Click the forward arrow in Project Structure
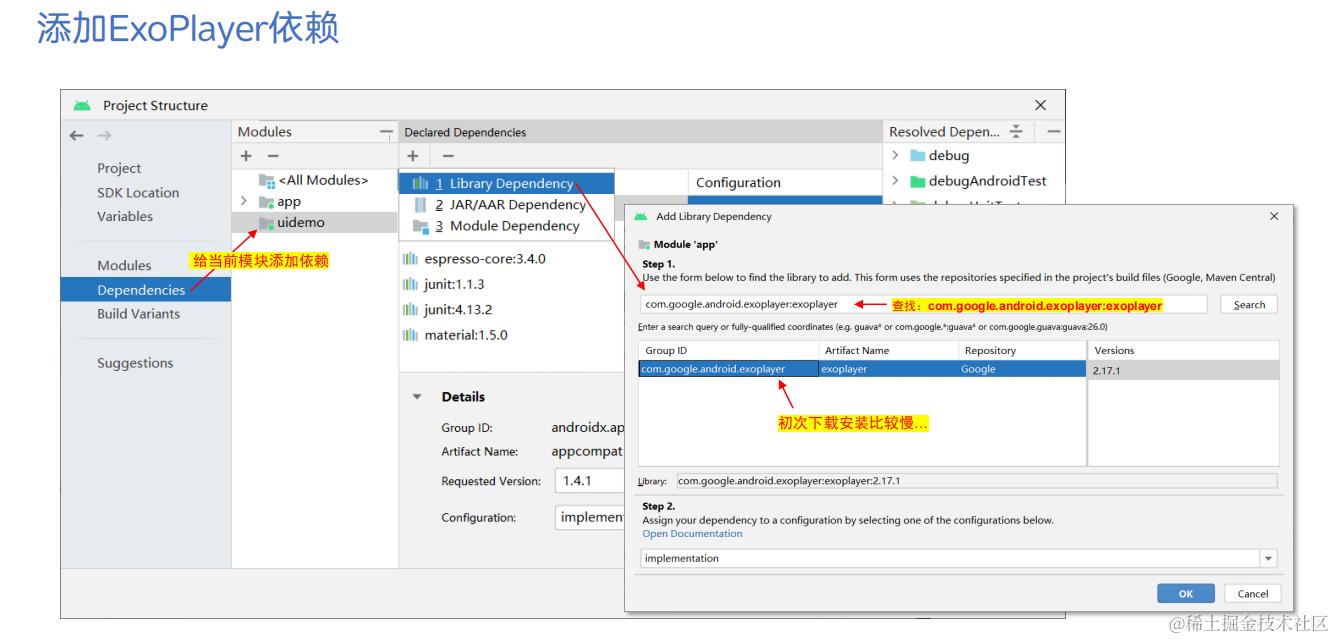1335x640 pixels. pyautogui.click(x=104, y=135)
